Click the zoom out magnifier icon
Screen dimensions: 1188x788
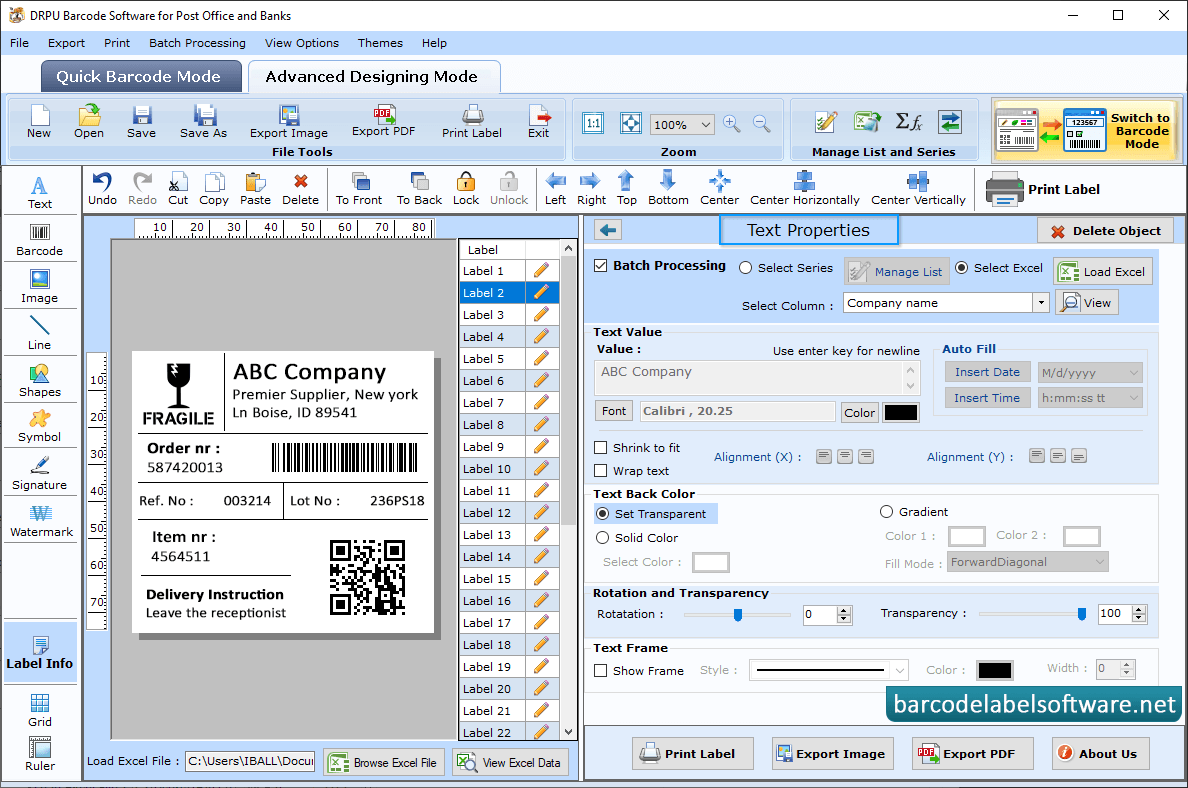(x=761, y=124)
